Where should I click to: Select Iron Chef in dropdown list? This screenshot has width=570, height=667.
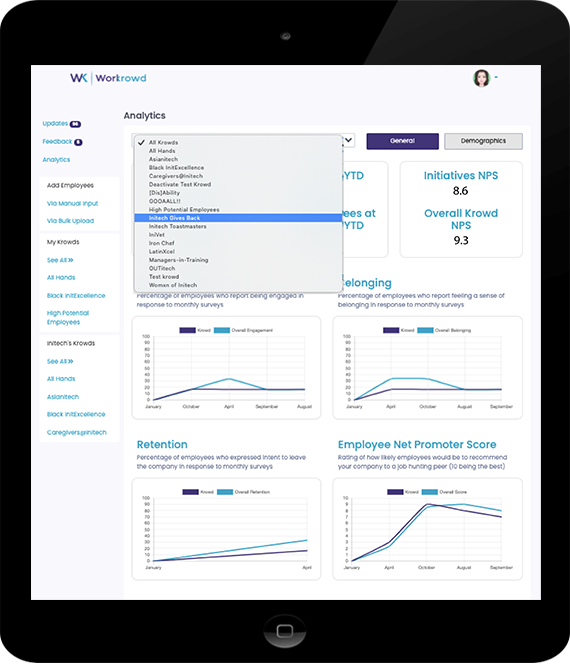point(238,243)
